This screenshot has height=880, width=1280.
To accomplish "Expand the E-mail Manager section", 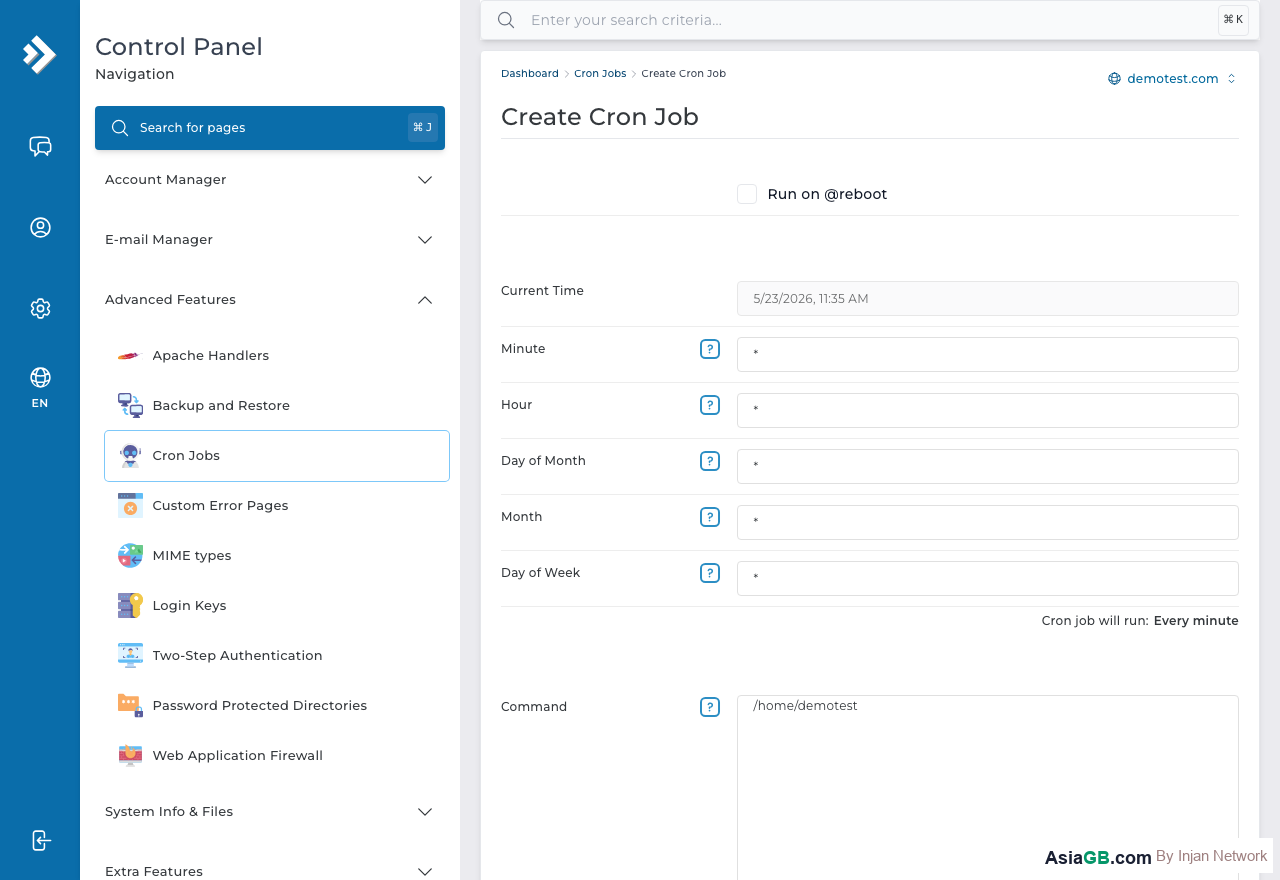I will tap(270, 240).
